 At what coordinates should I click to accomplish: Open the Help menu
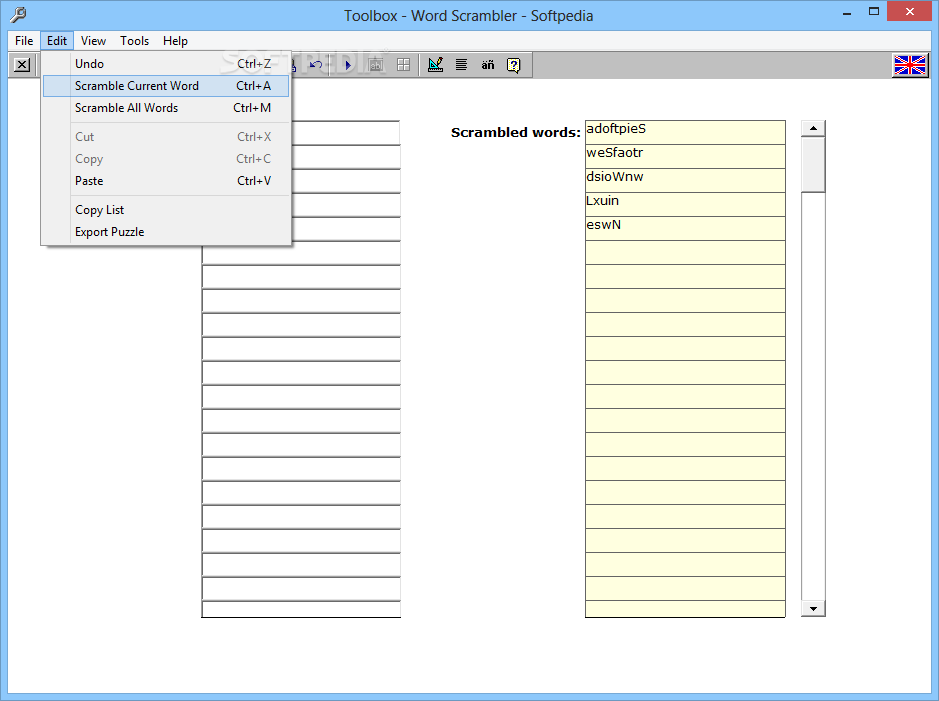click(x=175, y=41)
